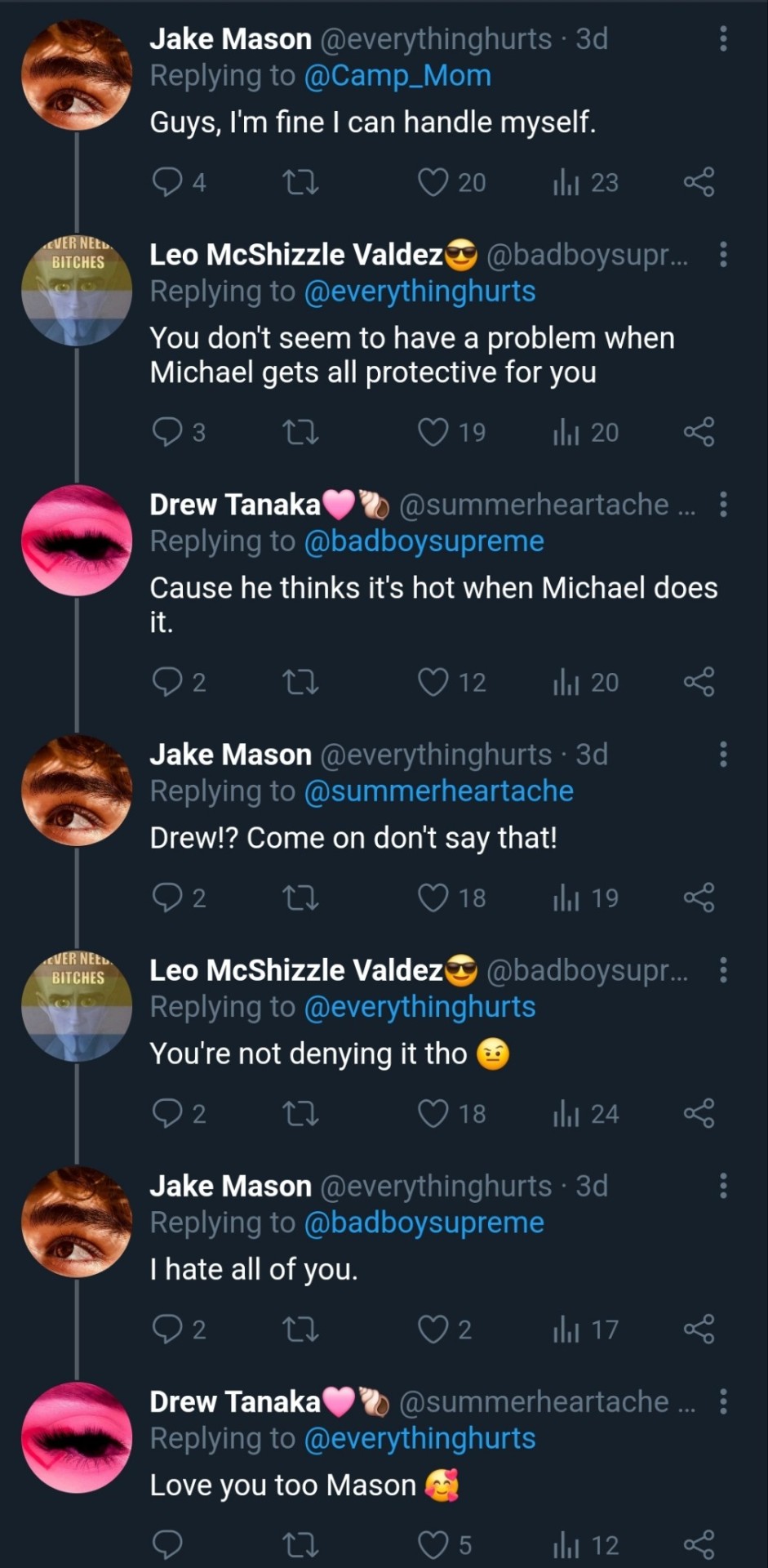Reply to Leo's "You're not denying it" tweet
768x1568 pixels.
pos(167,1113)
